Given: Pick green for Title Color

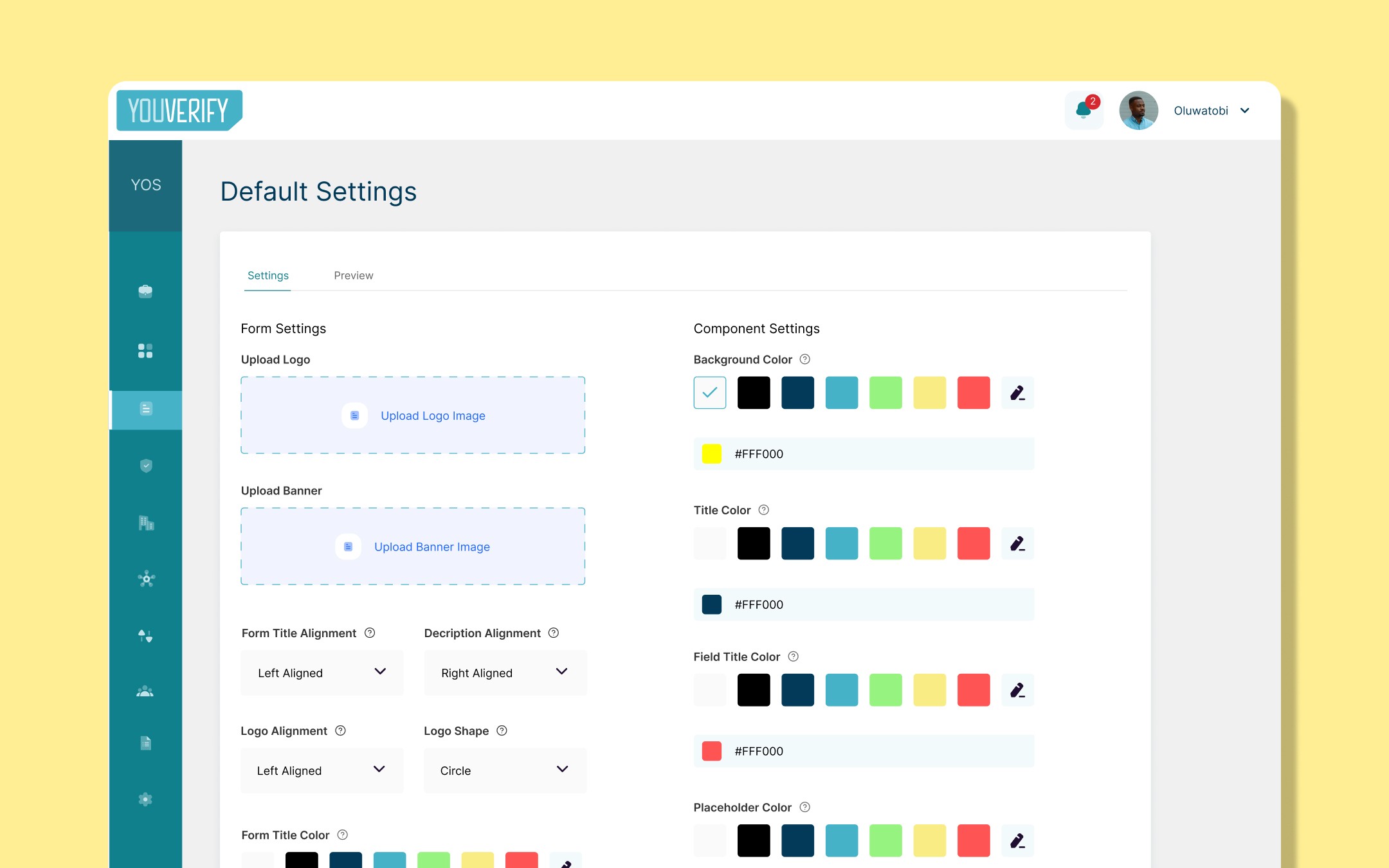Looking at the screenshot, I should point(885,543).
